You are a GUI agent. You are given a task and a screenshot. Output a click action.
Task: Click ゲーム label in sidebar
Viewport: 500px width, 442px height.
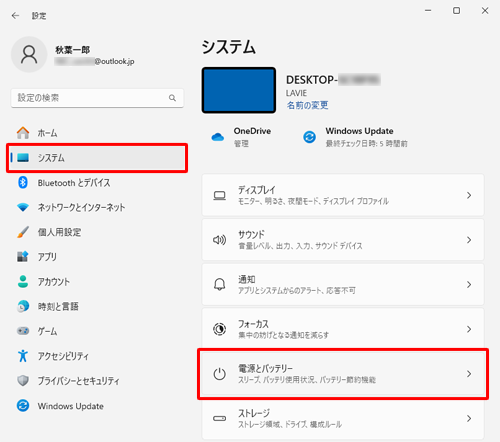pos(47,331)
